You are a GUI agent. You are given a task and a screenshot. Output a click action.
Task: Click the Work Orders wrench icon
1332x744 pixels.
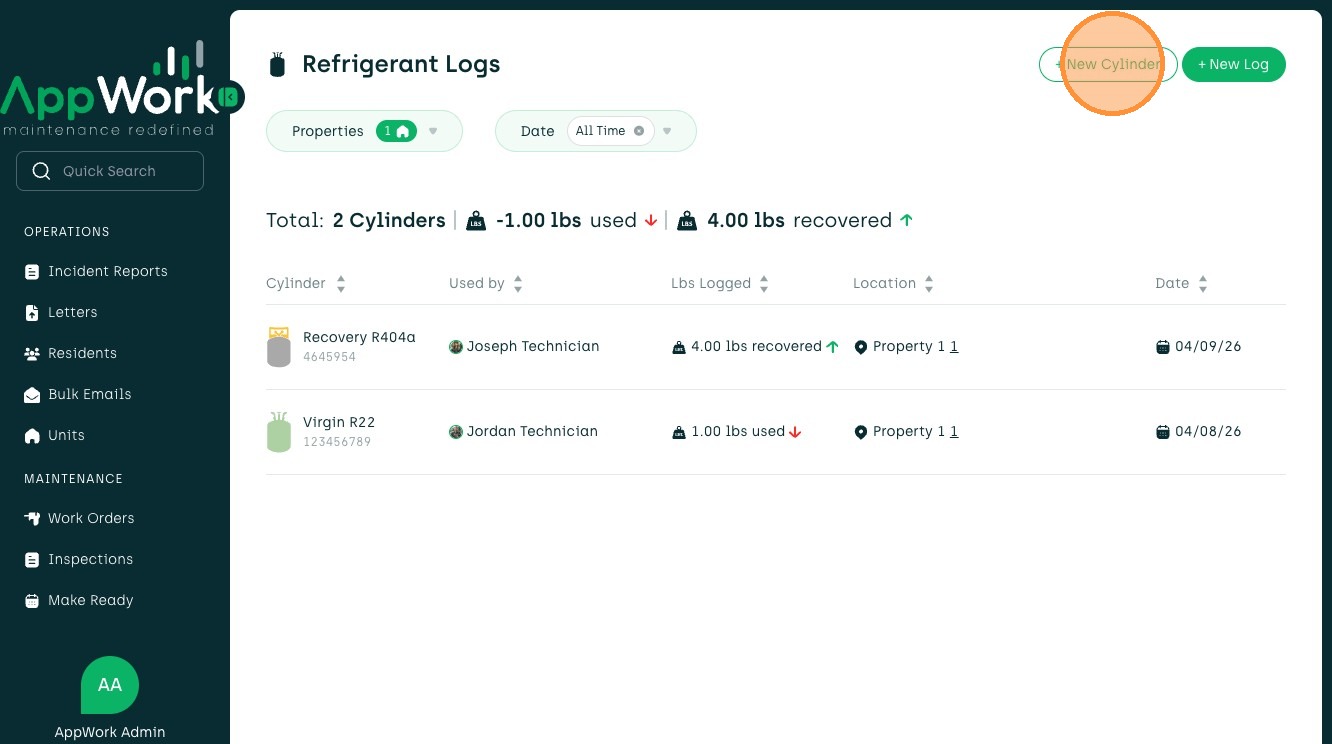click(x=32, y=518)
